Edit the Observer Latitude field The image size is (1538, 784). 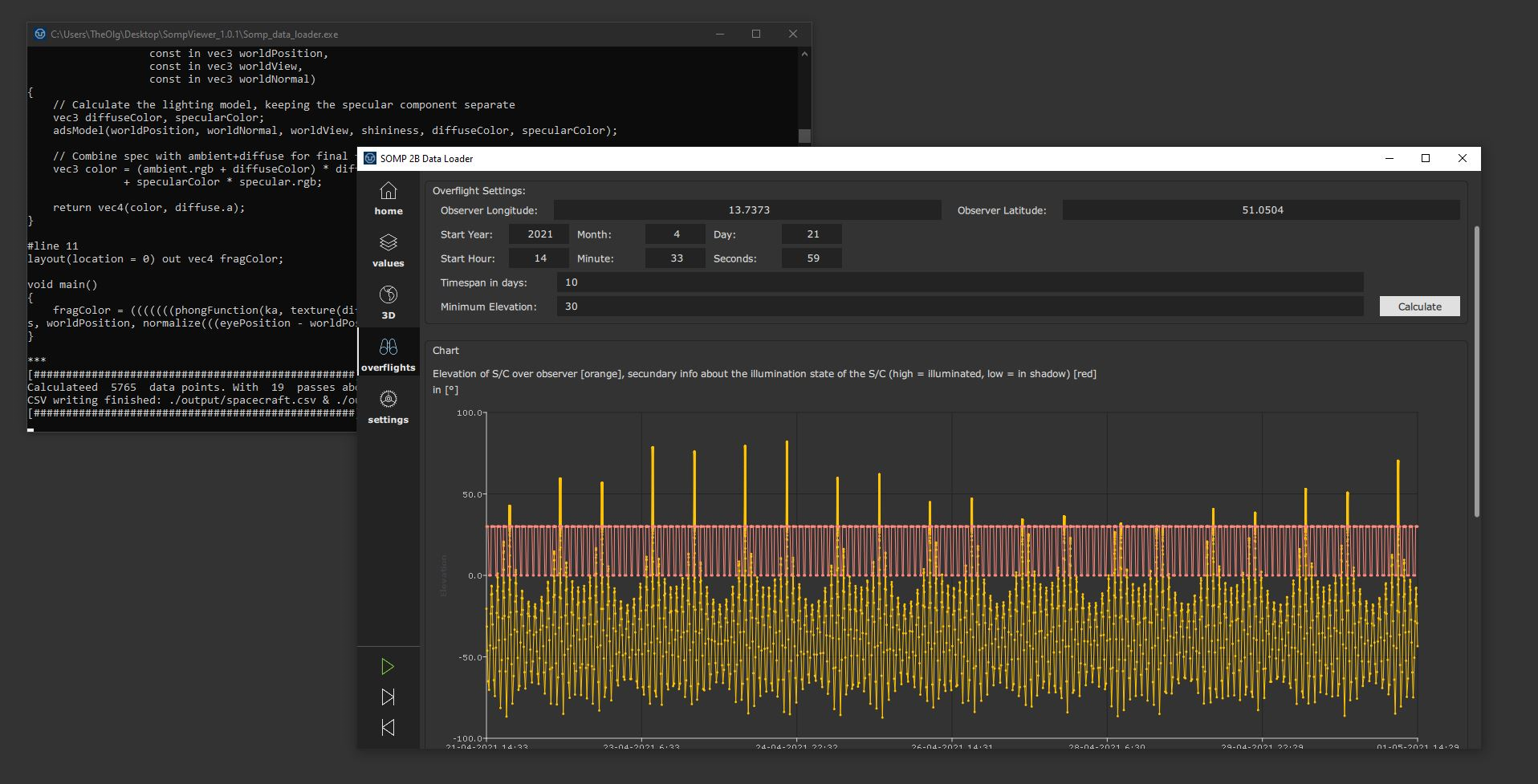coord(1261,210)
